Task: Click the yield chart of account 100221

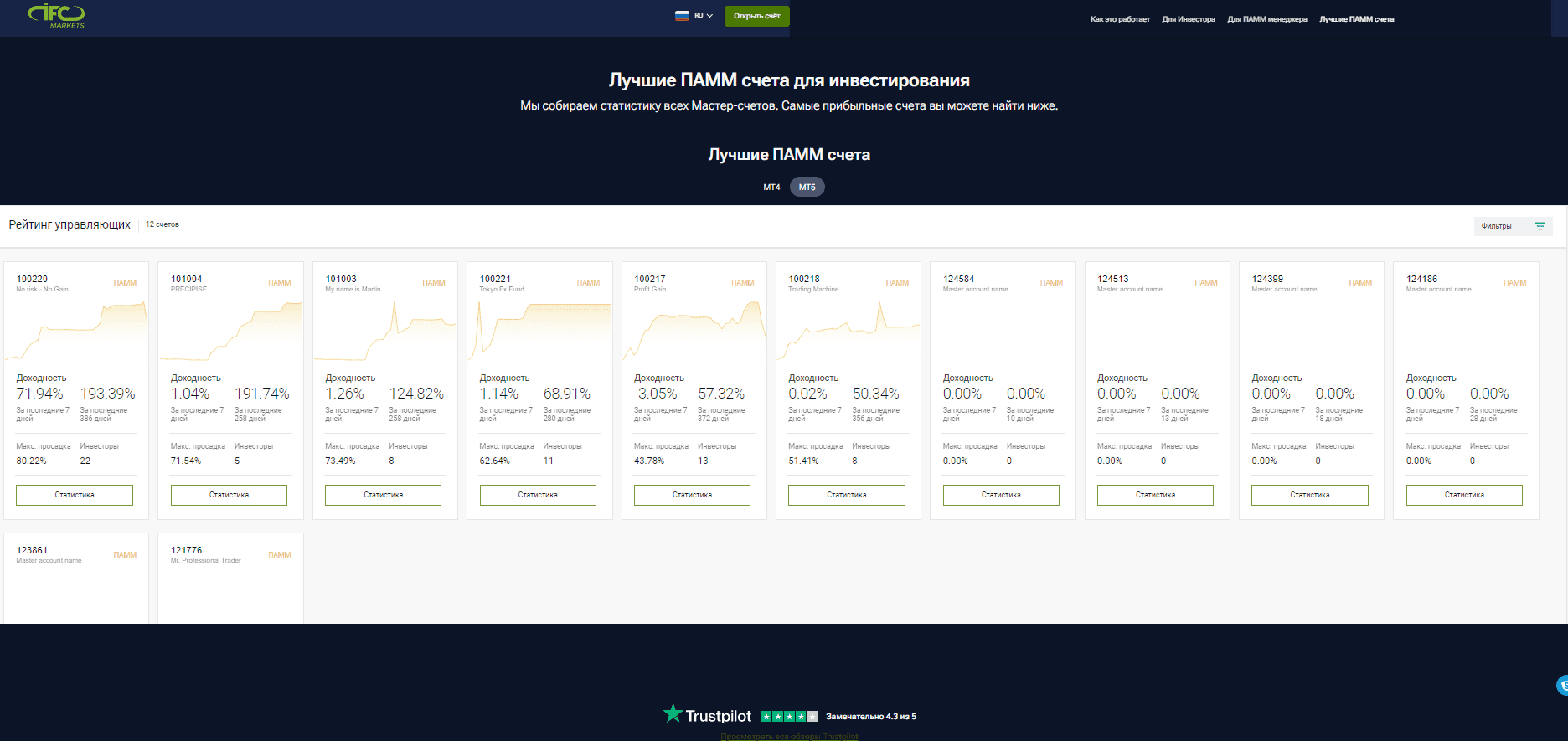Action: tap(539, 331)
